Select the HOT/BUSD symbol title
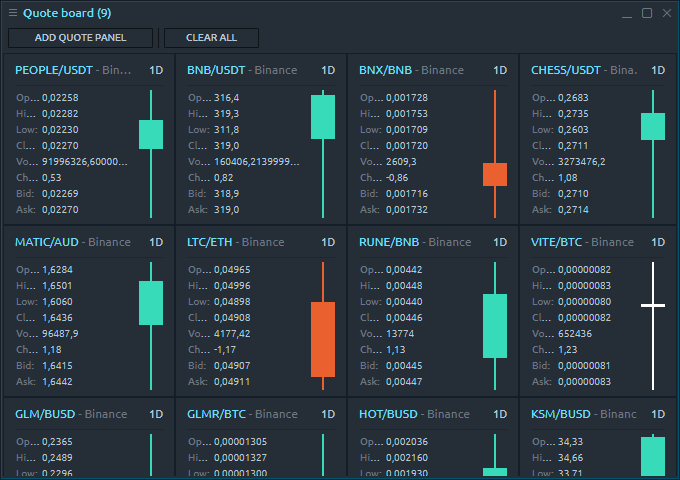The height and width of the screenshot is (480, 680). click(x=388, y=414)
